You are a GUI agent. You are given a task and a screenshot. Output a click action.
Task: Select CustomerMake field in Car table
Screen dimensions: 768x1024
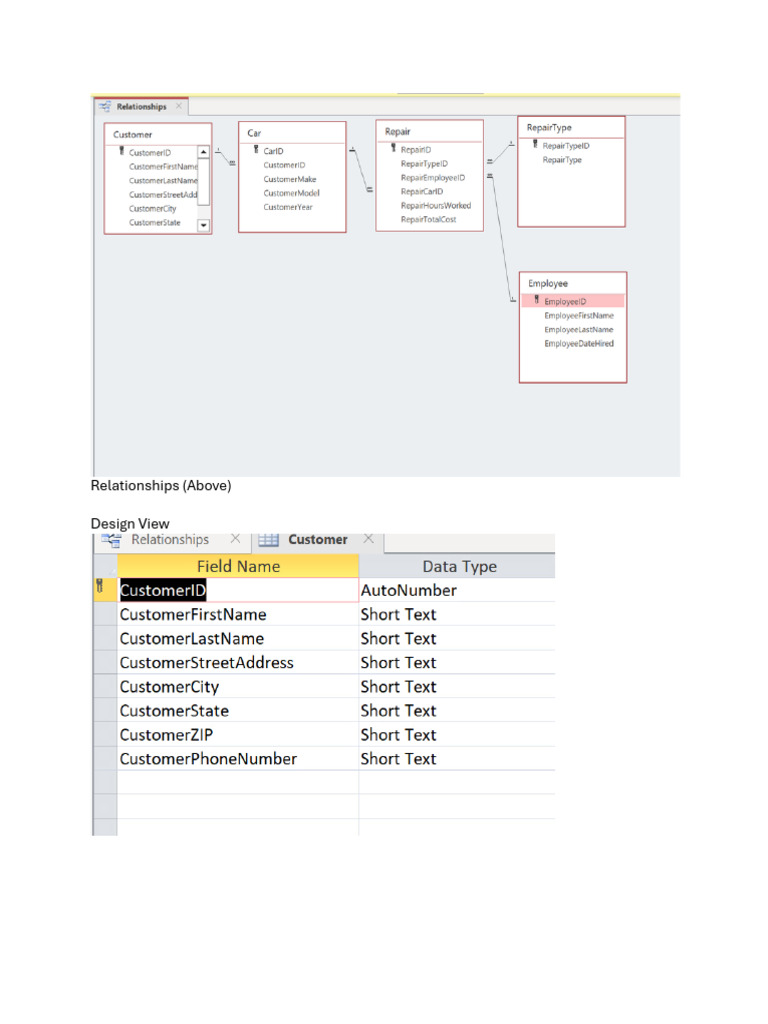coord(290,179)
